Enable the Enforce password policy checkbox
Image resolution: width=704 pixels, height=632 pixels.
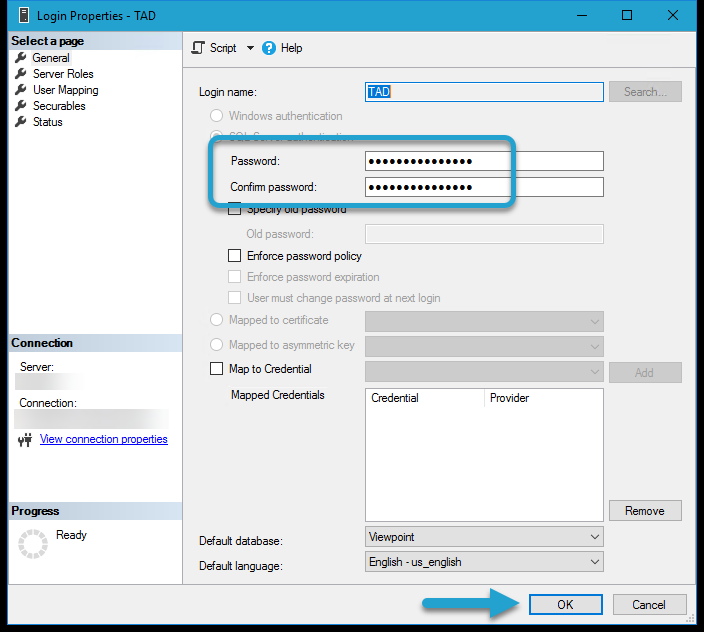[234, 256]
